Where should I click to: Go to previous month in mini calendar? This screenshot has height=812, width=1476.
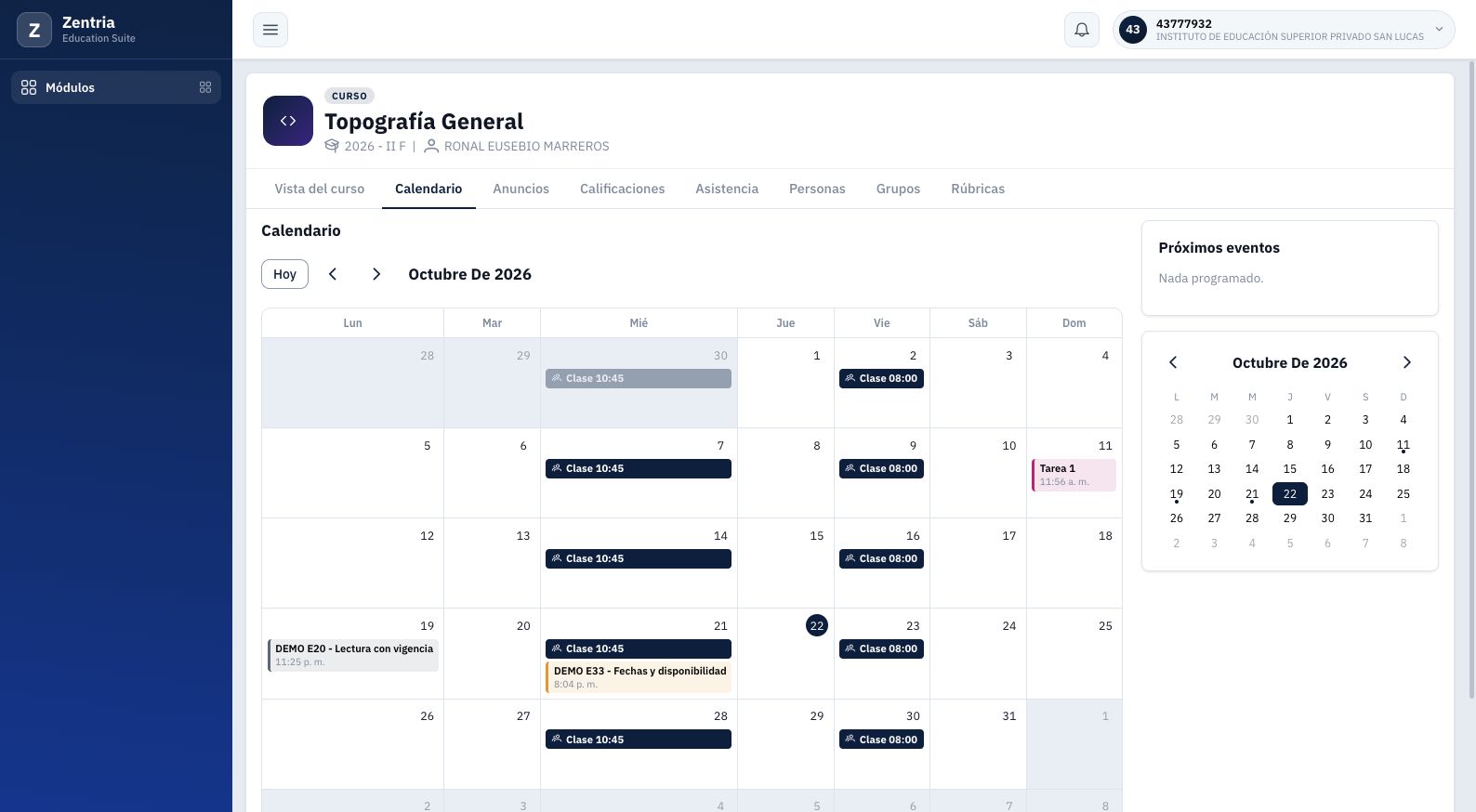click(1173, 362)
